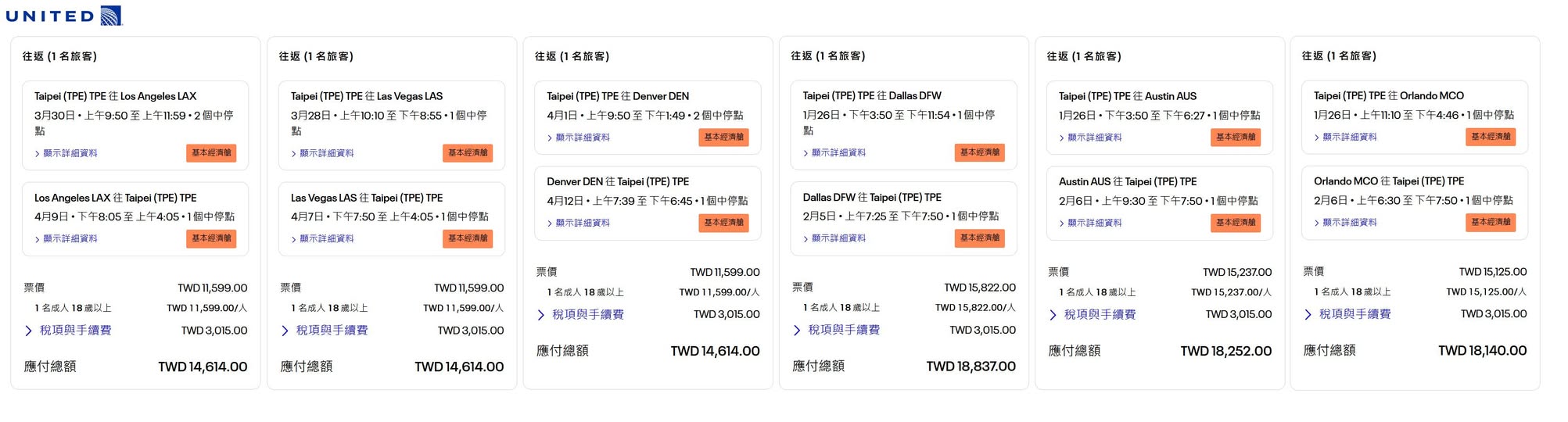The height and width of the screenshot is (422, 1568).
Task: Expand taxes and fees in Los Angeles card
Action: pyautogui.click(x=75, y=331)
